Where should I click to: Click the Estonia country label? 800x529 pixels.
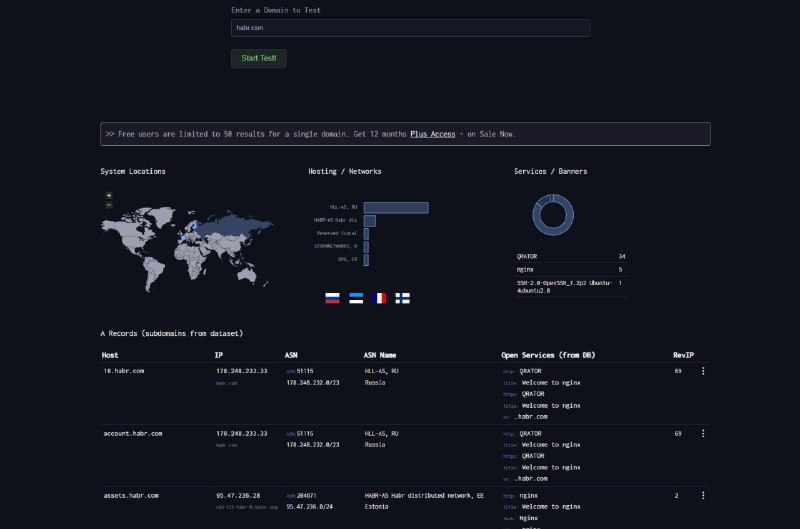click(377, 507)
